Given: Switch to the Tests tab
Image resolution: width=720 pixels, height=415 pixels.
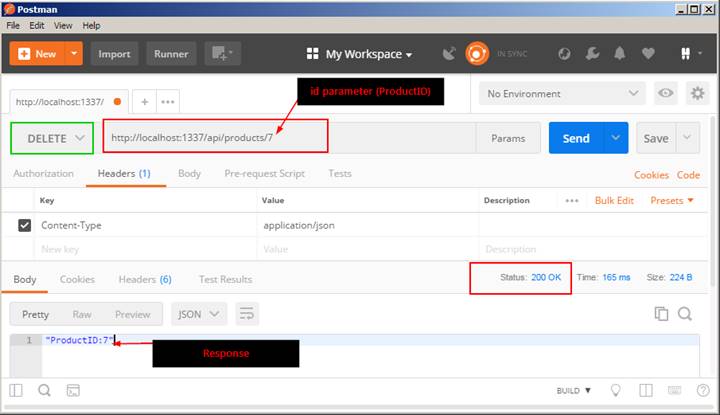Looking at the screenshot, I should click(x=340, y=174).
